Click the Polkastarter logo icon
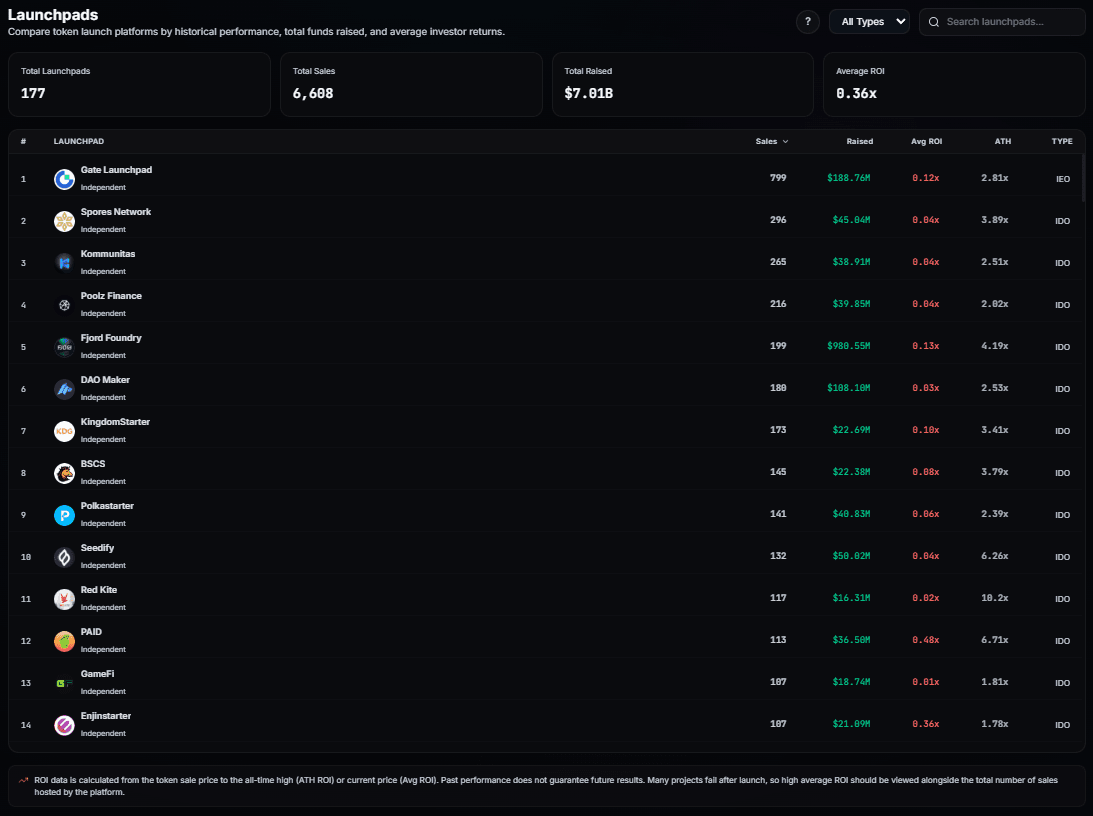The image size is (1093, 816). 64,515
